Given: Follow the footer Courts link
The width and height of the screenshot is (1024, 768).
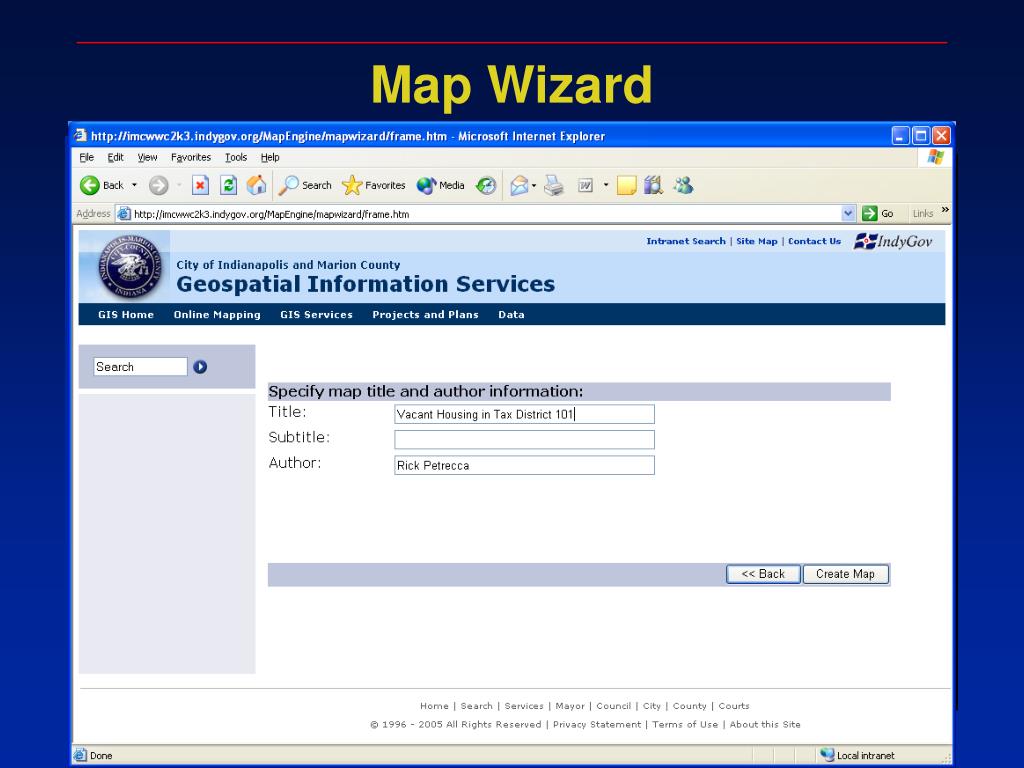Looking at the screenshot, I should 734,706.
